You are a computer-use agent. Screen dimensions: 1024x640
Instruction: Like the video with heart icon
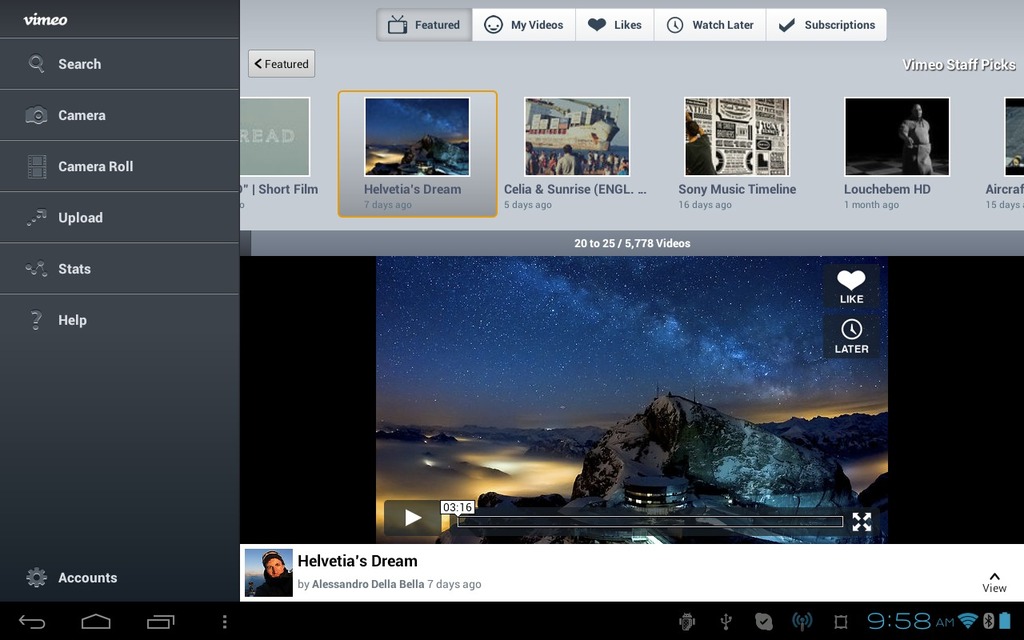[x=851, y=287]
